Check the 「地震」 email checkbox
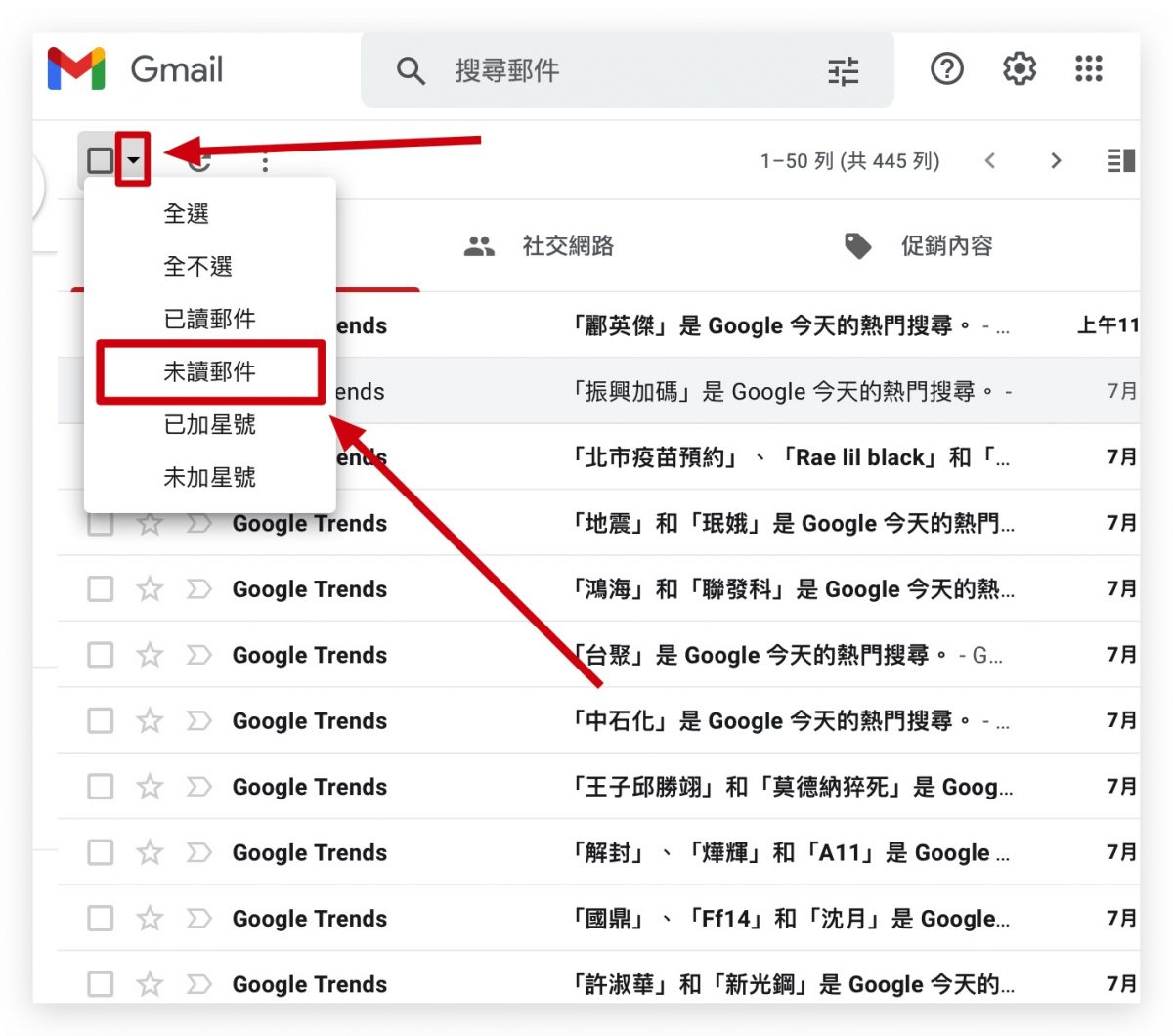Viewport: 1173px width, 1036px height. point(100,524)
